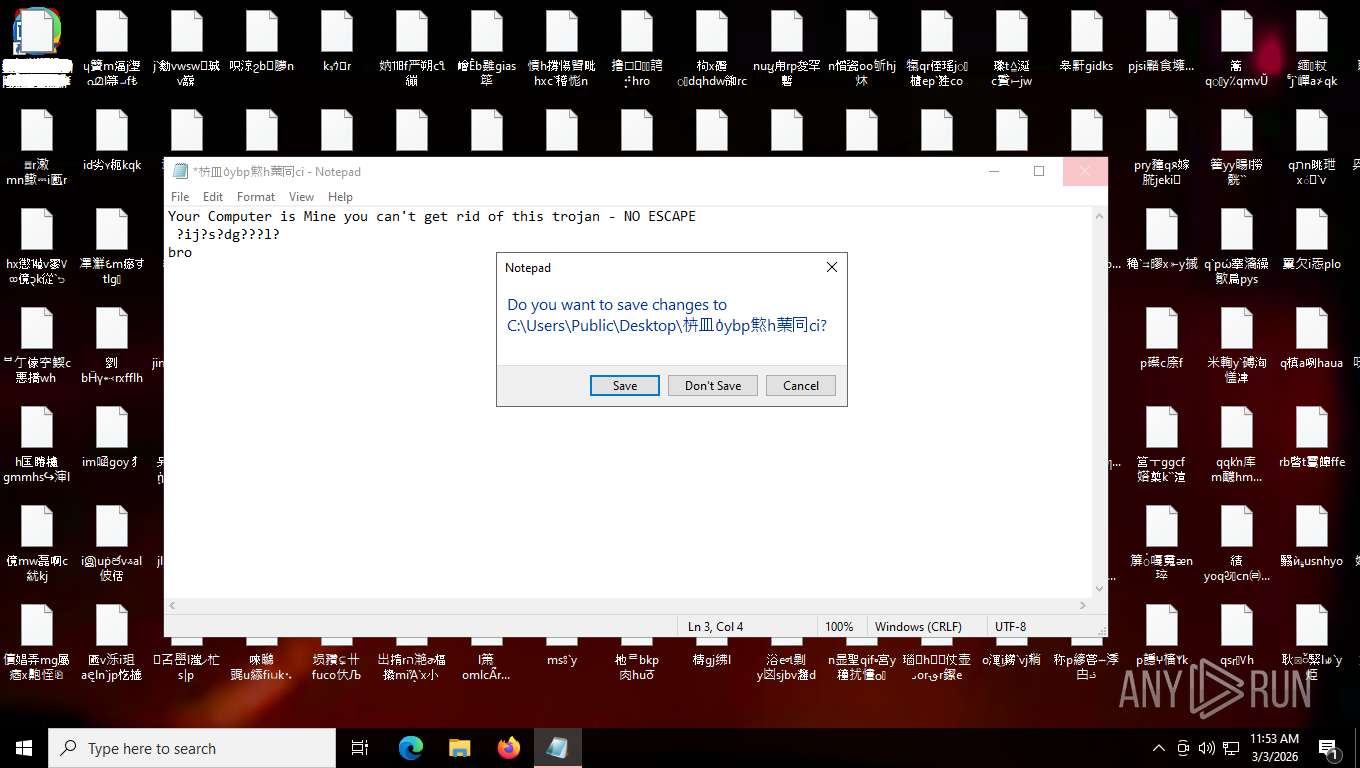Open the volume control in the tray
The width and height of the screenshot is (1360, 768).
[x=1207, y=748]
